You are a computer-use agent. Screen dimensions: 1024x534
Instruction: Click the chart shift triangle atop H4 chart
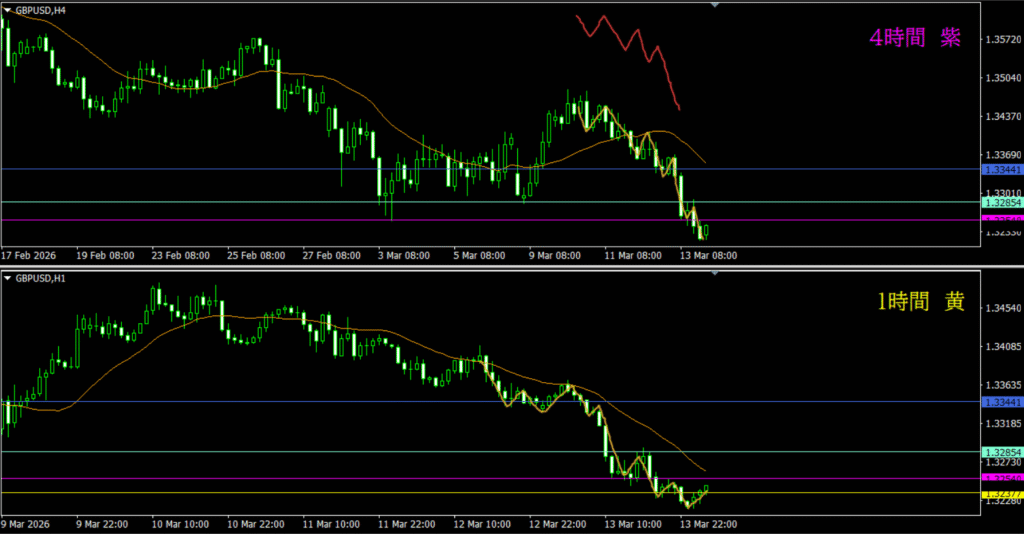point(714,5)
